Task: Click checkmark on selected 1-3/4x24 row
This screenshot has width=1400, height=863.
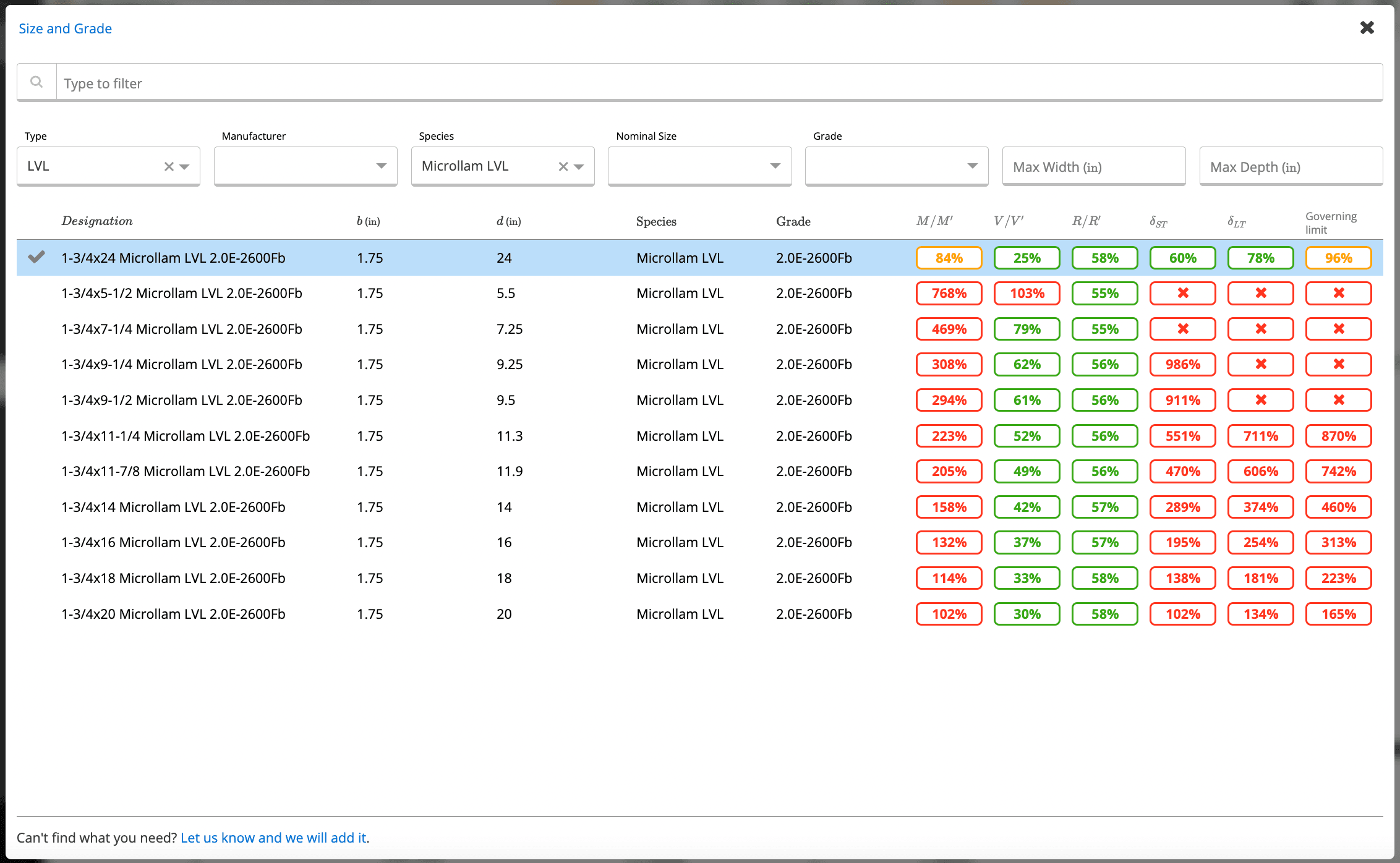Action: pos(36,257)
